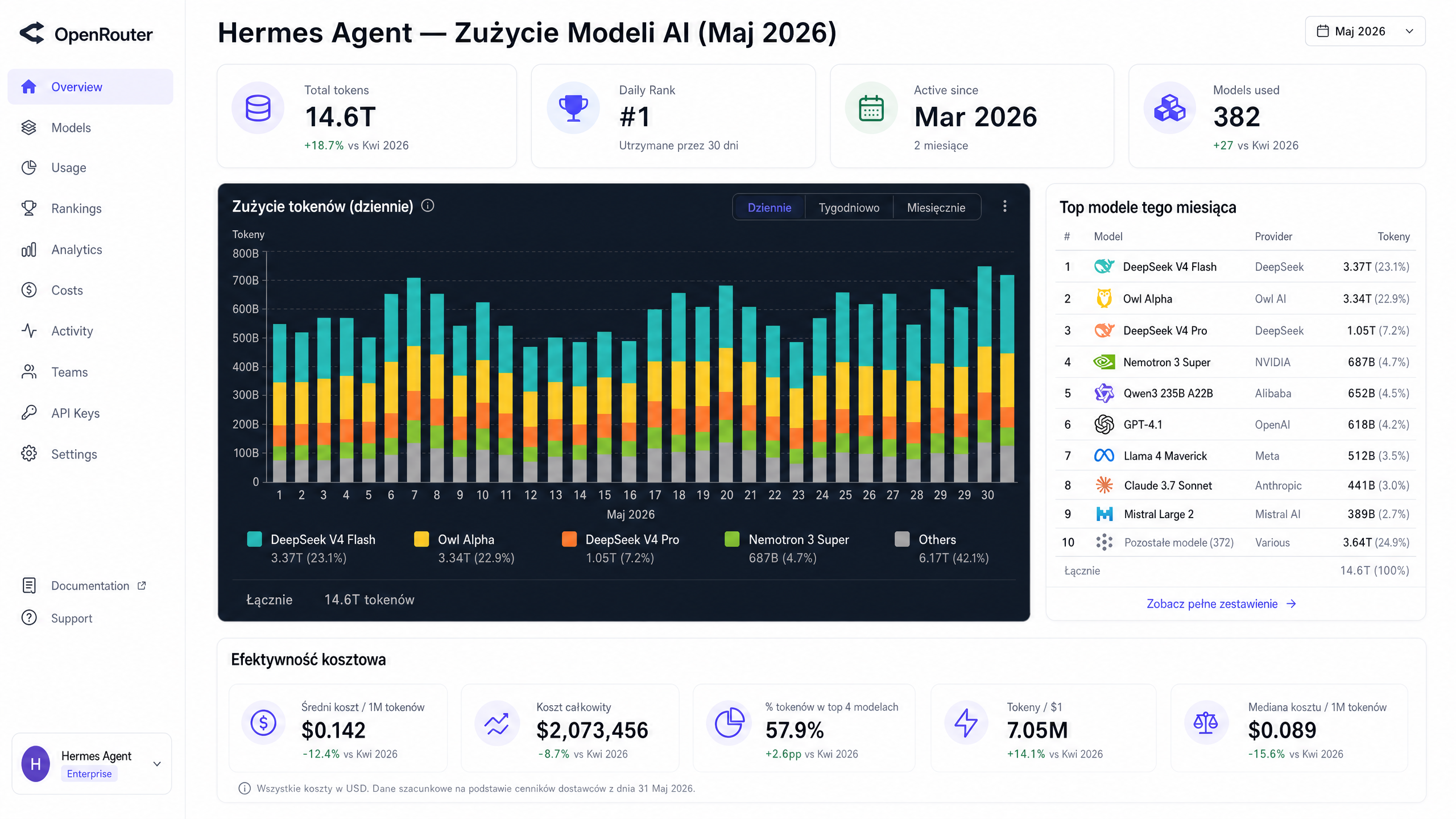Click the Total tokens database icon
1456x819 pixels.
click(258, 107)
